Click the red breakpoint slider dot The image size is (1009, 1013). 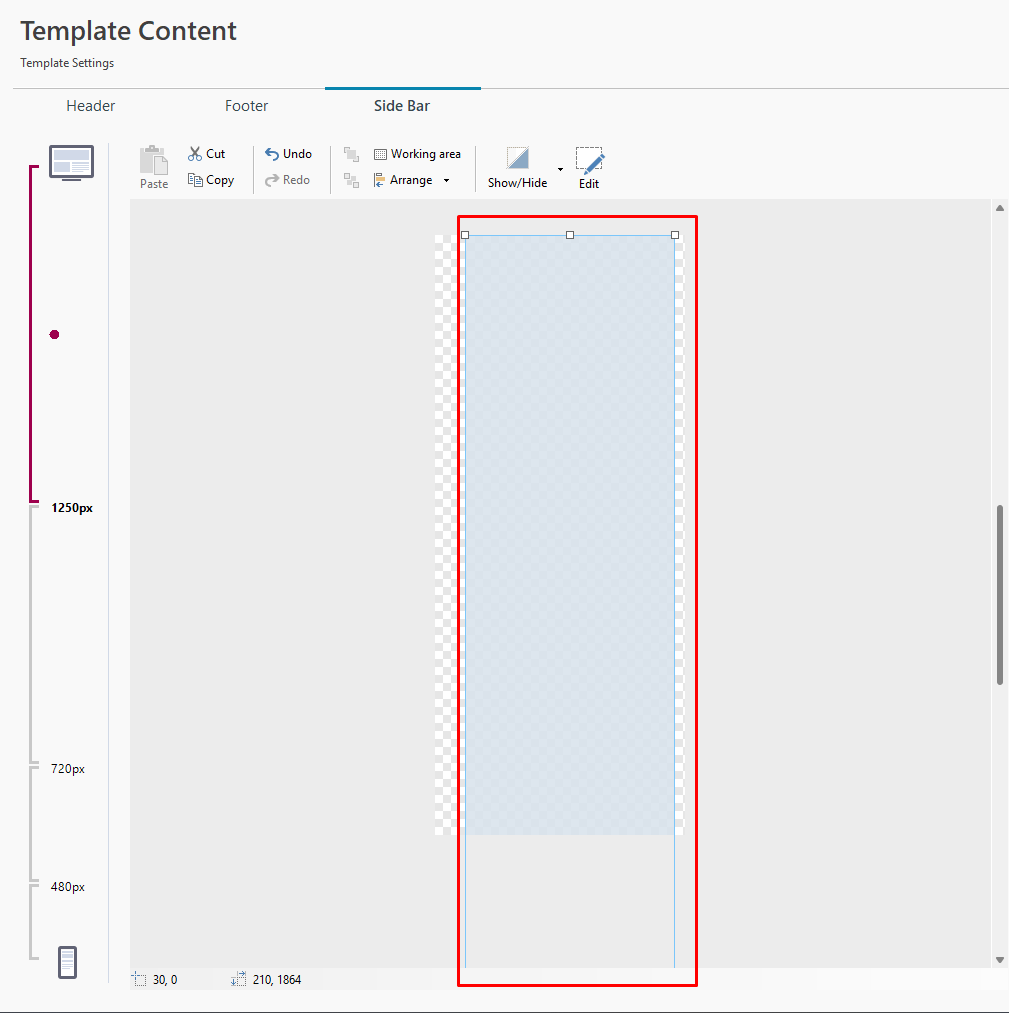[54, 334]
